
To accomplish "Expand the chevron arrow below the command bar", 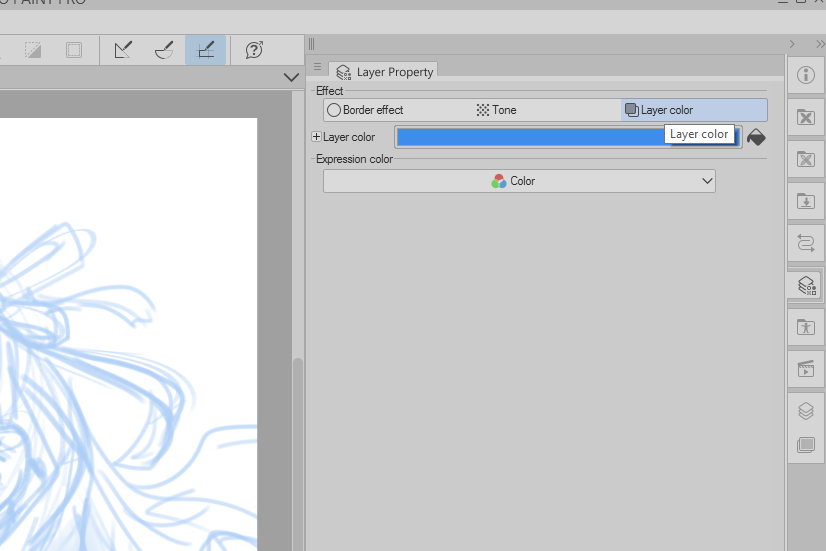I will point(291,77).
